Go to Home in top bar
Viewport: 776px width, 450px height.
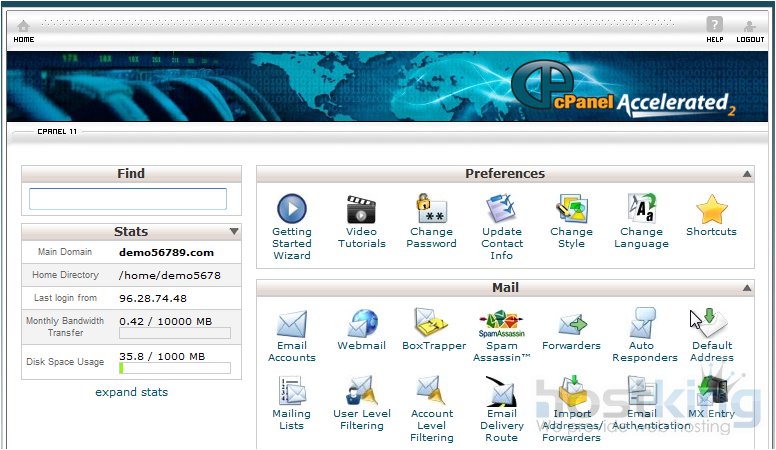coord(24,30)
